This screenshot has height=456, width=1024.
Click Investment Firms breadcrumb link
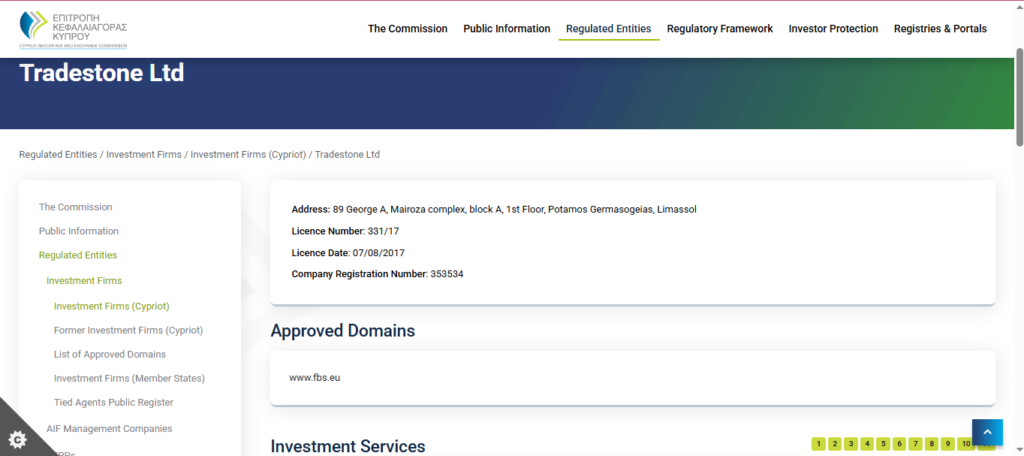tap(144, 155)
